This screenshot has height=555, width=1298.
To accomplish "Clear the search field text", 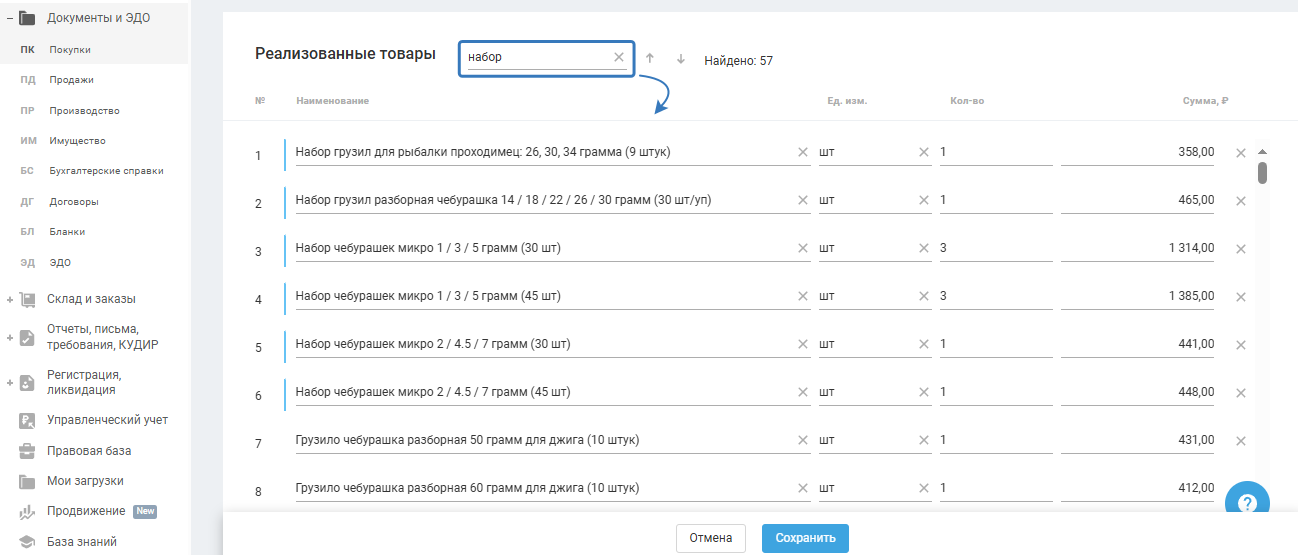I will coord(618,58).
